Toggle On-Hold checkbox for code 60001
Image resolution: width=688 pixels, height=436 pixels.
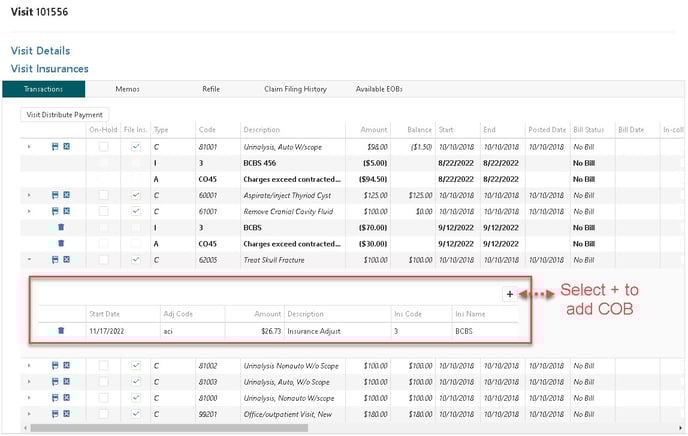(104, 195)
